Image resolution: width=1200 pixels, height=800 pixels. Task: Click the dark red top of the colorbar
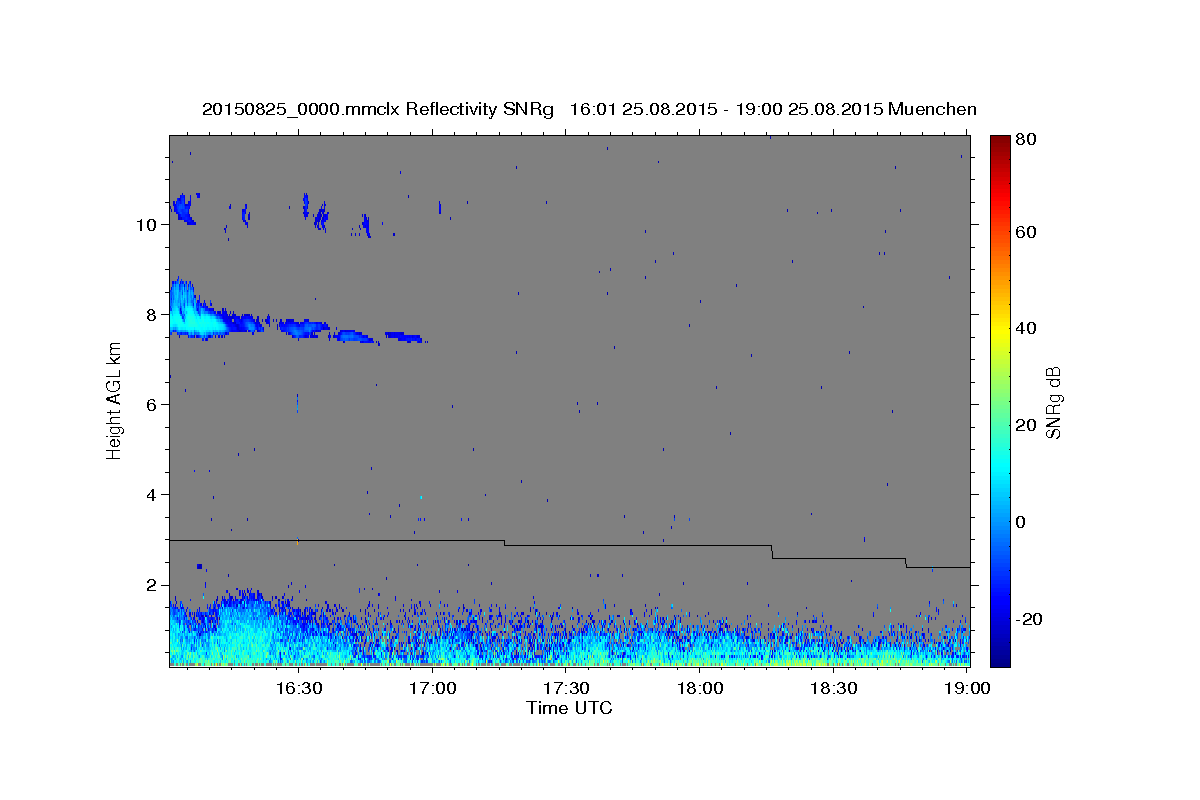(1000, 142)
